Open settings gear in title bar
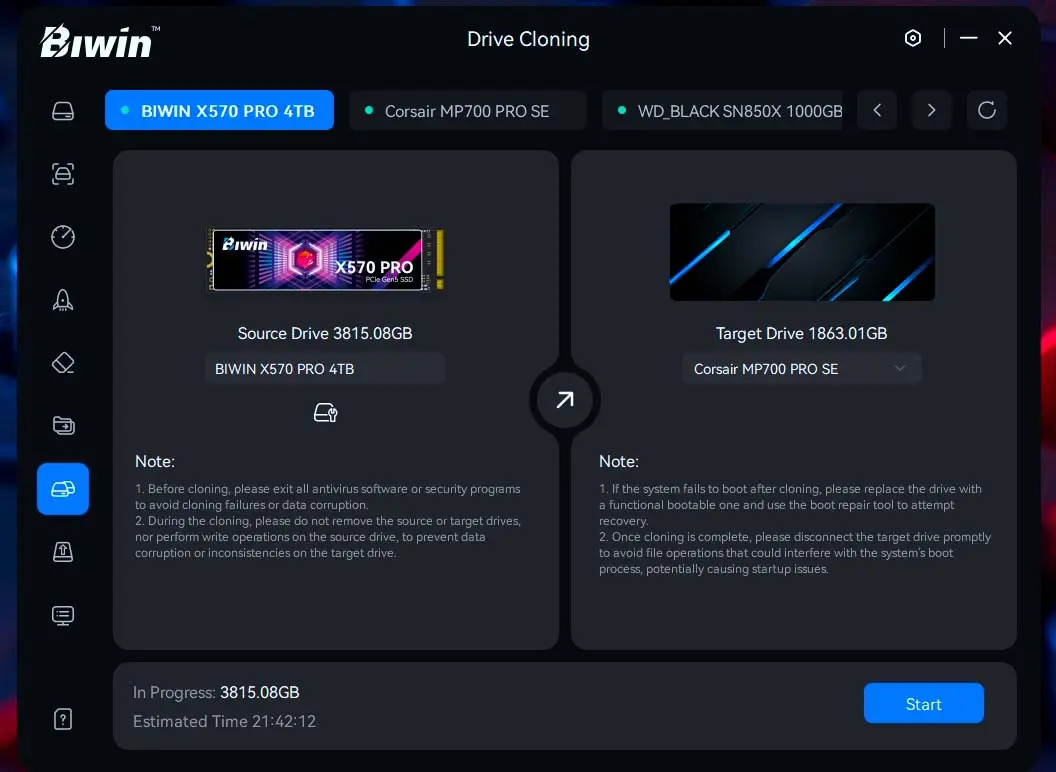The height and width of the screenshot is (772, 1056). coord(913,38)
